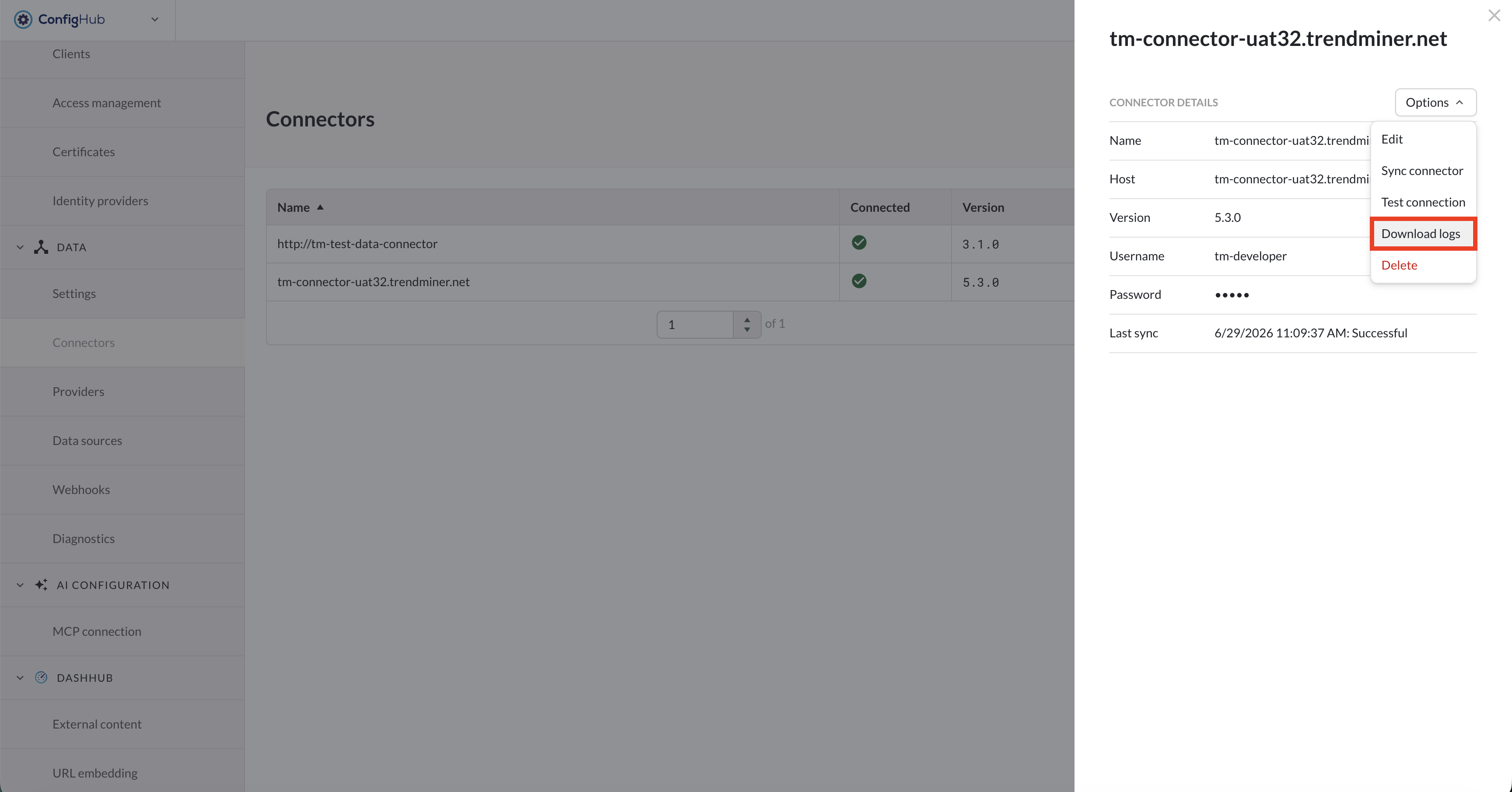
Task: Close the connector details panel
Action: coord(1494,15)
